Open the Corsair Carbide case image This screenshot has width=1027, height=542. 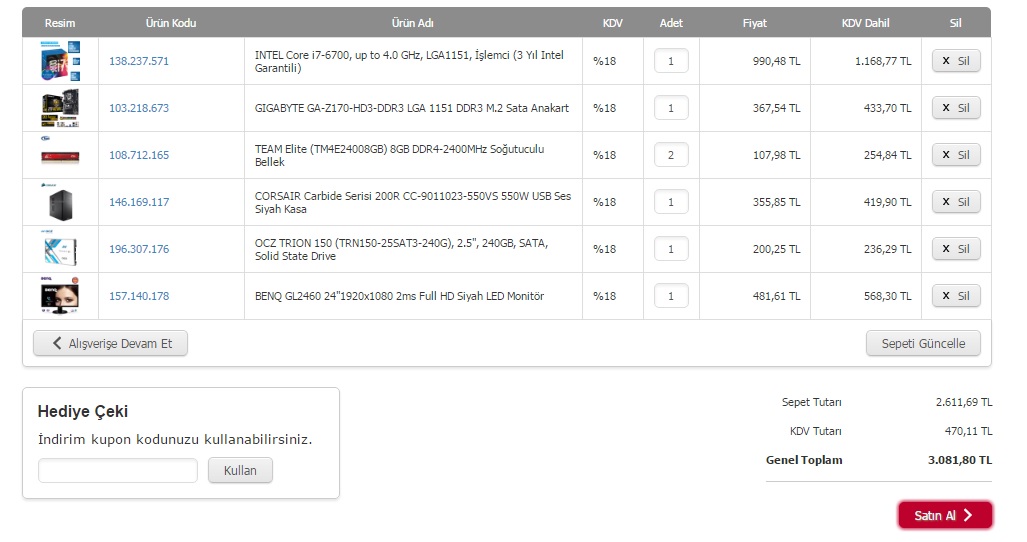point(60,202)
